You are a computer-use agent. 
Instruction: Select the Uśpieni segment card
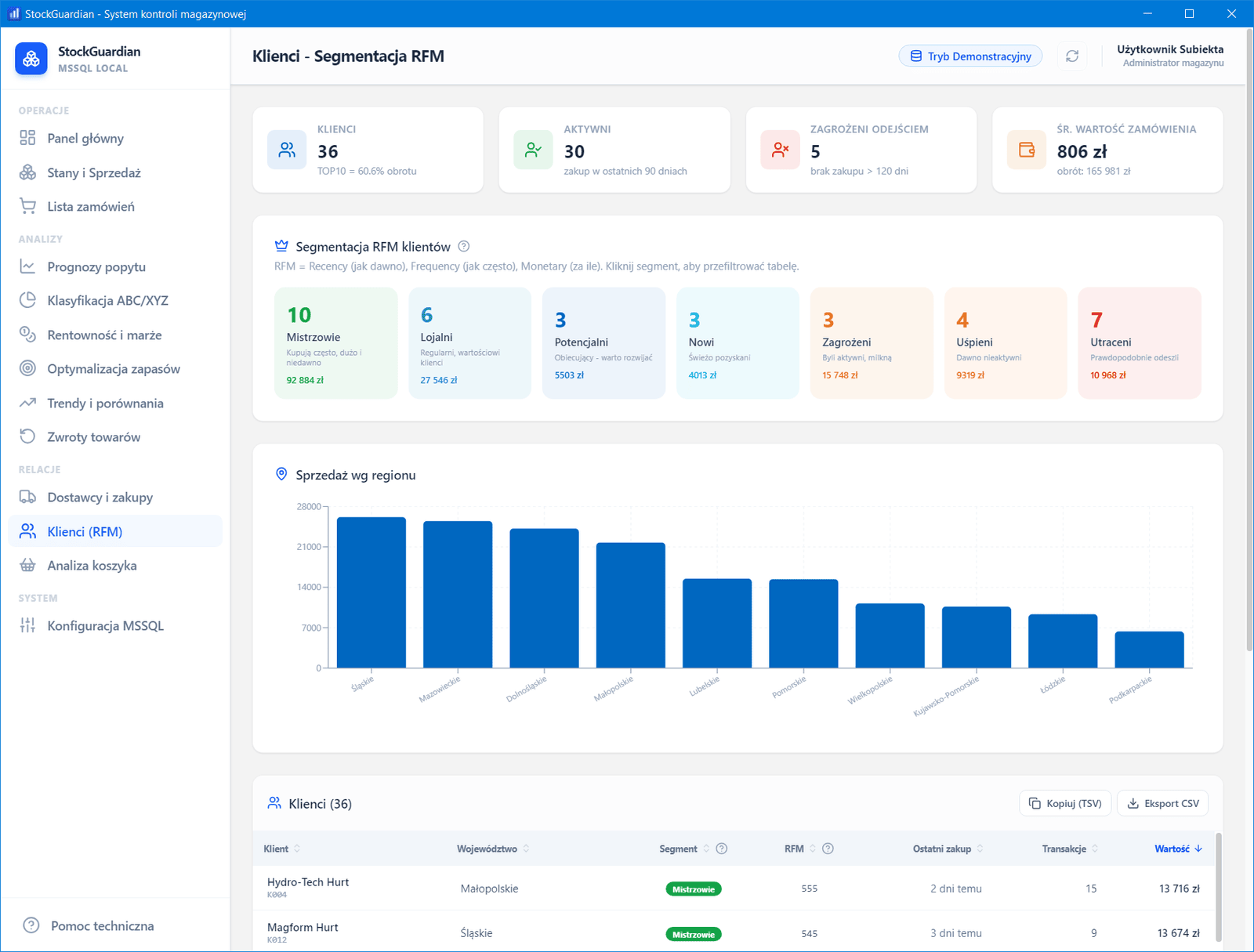tap(1006, 343)
